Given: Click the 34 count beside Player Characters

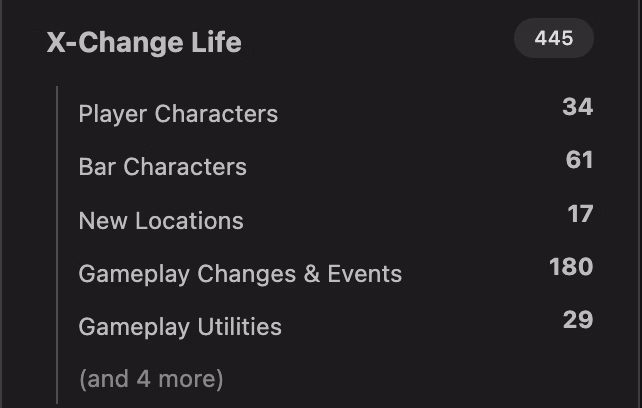Looking at the screenshot, I should click(577, 107).
